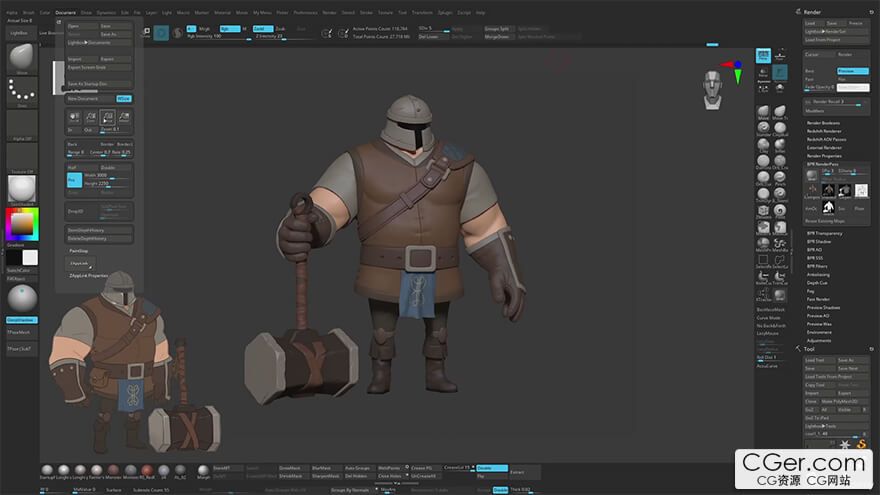Expand the BPR Transparency section
Image resolution: width=880 pixels, height=495 pixels.
pos(824,233)
